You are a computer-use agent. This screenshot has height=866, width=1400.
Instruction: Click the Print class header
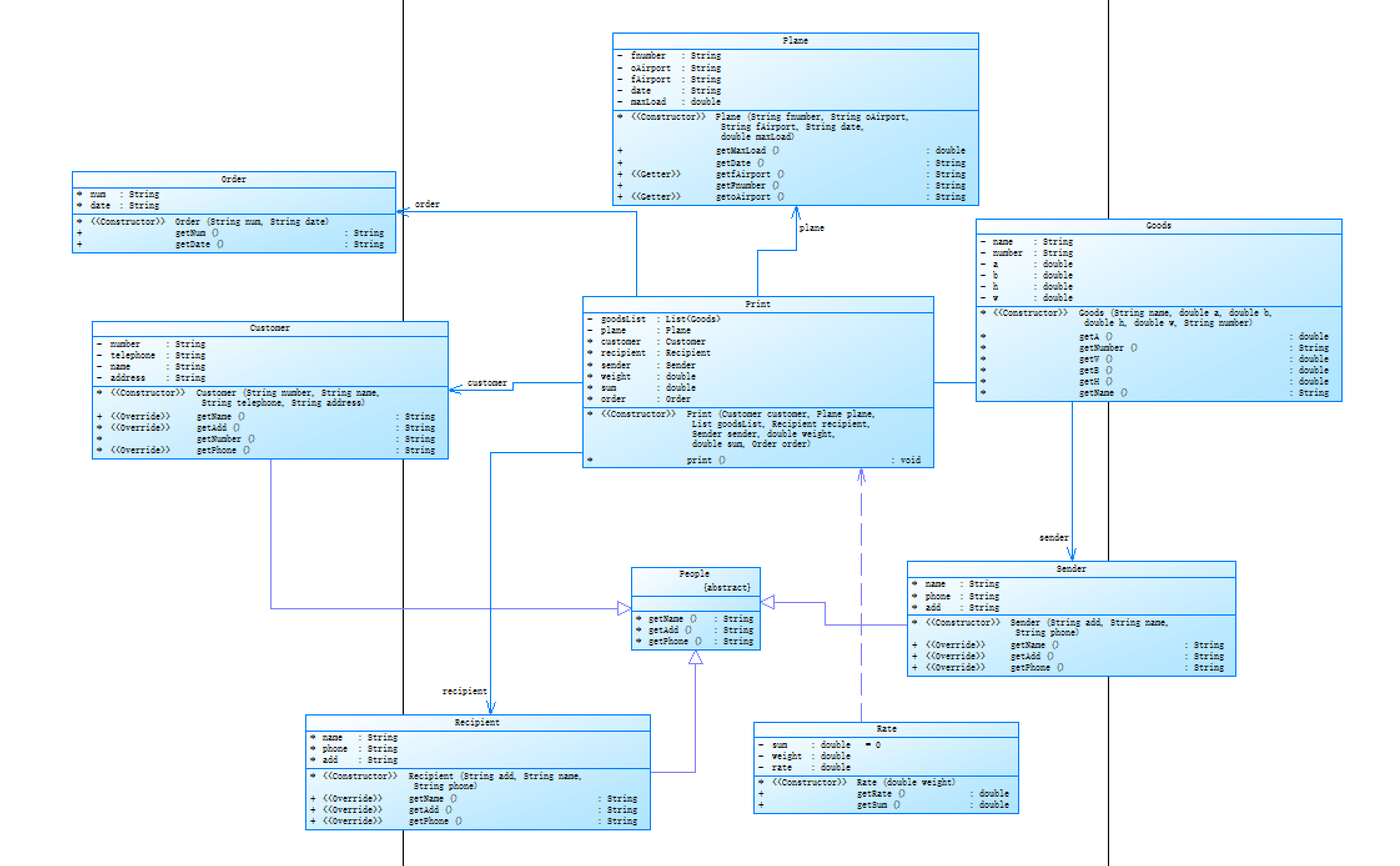coord(757,304)
